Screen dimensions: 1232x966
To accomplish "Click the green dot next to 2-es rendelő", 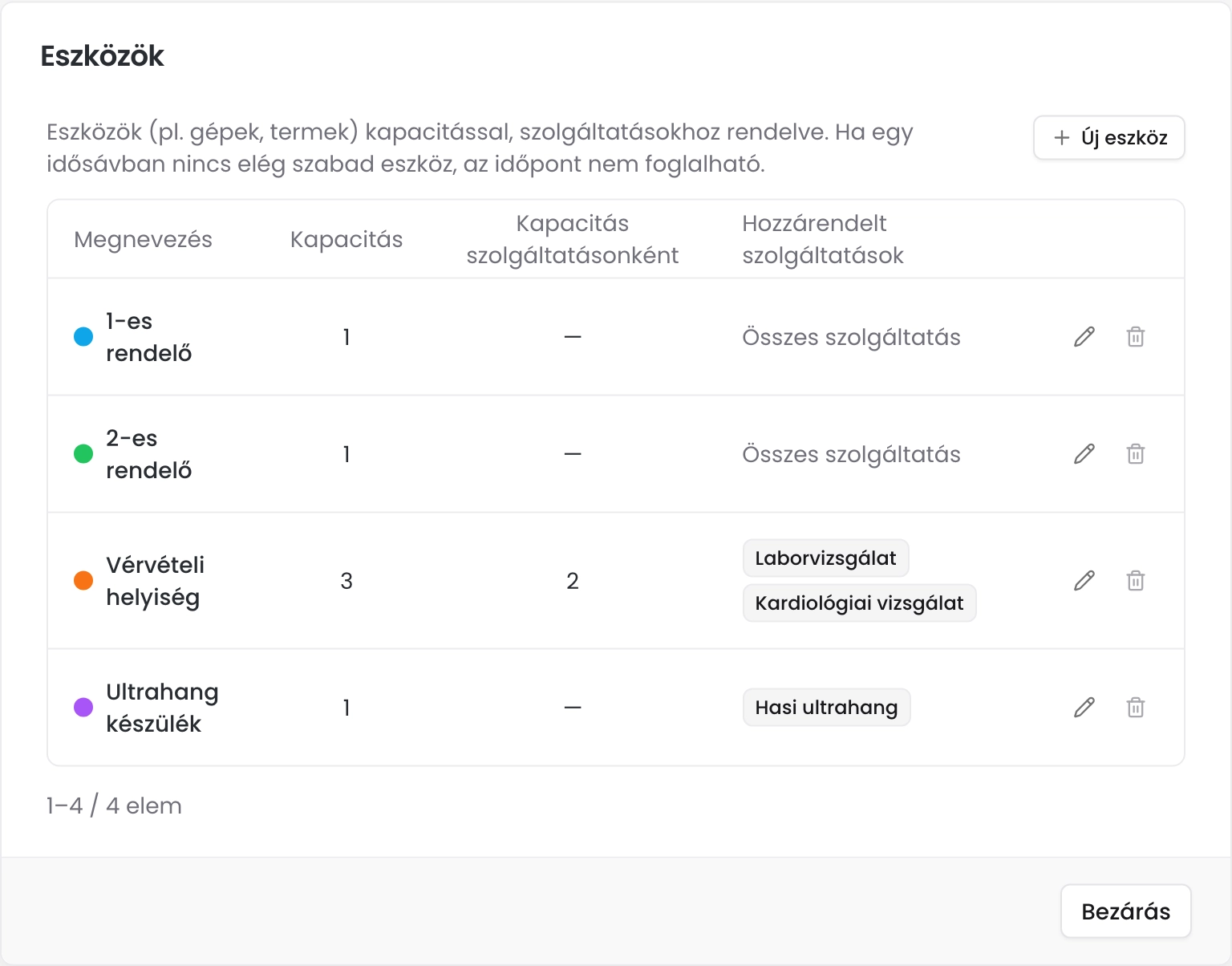I will pyautogui.click(x=83, y=454).
